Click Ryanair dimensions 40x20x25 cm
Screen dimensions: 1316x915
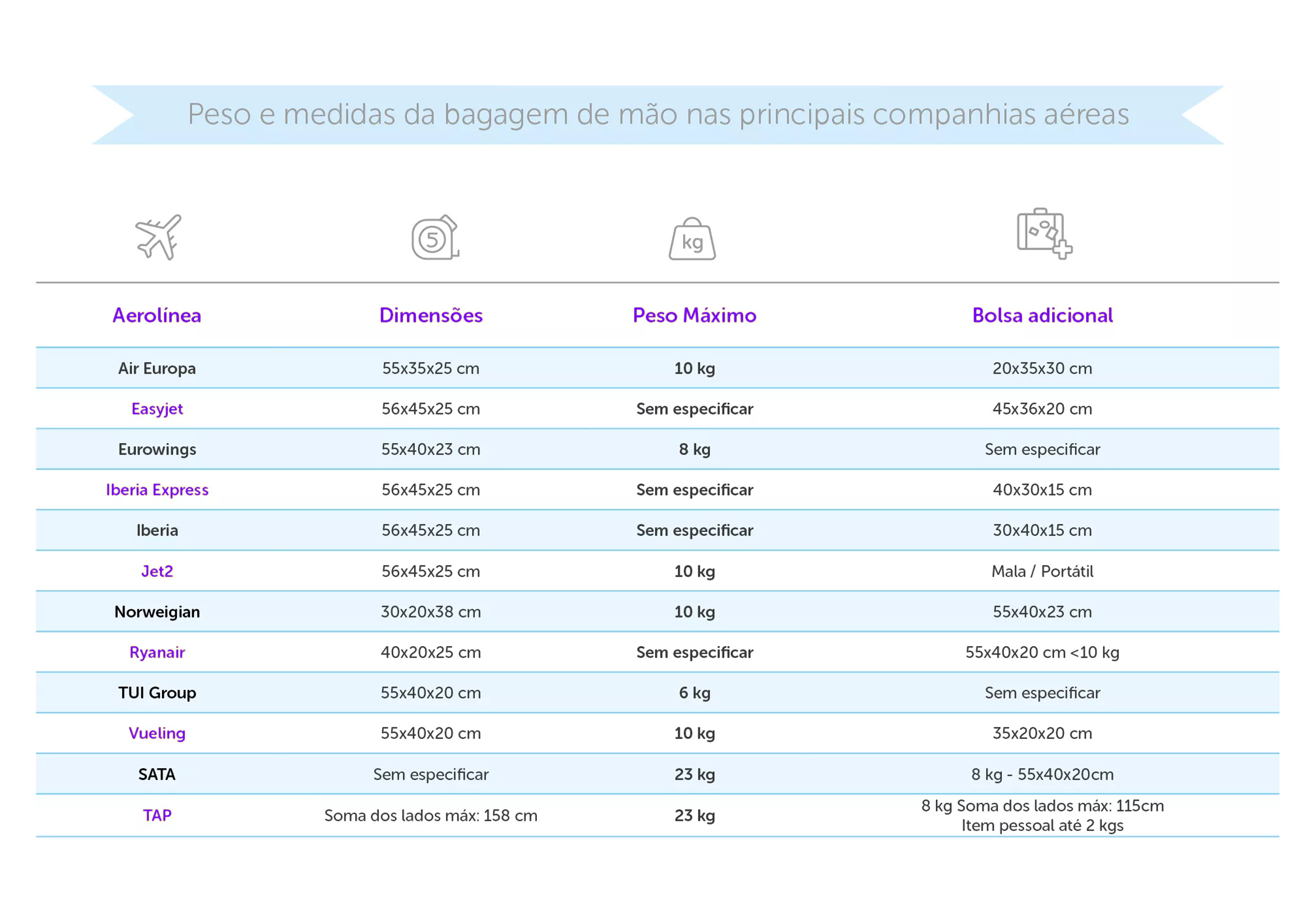431,652
